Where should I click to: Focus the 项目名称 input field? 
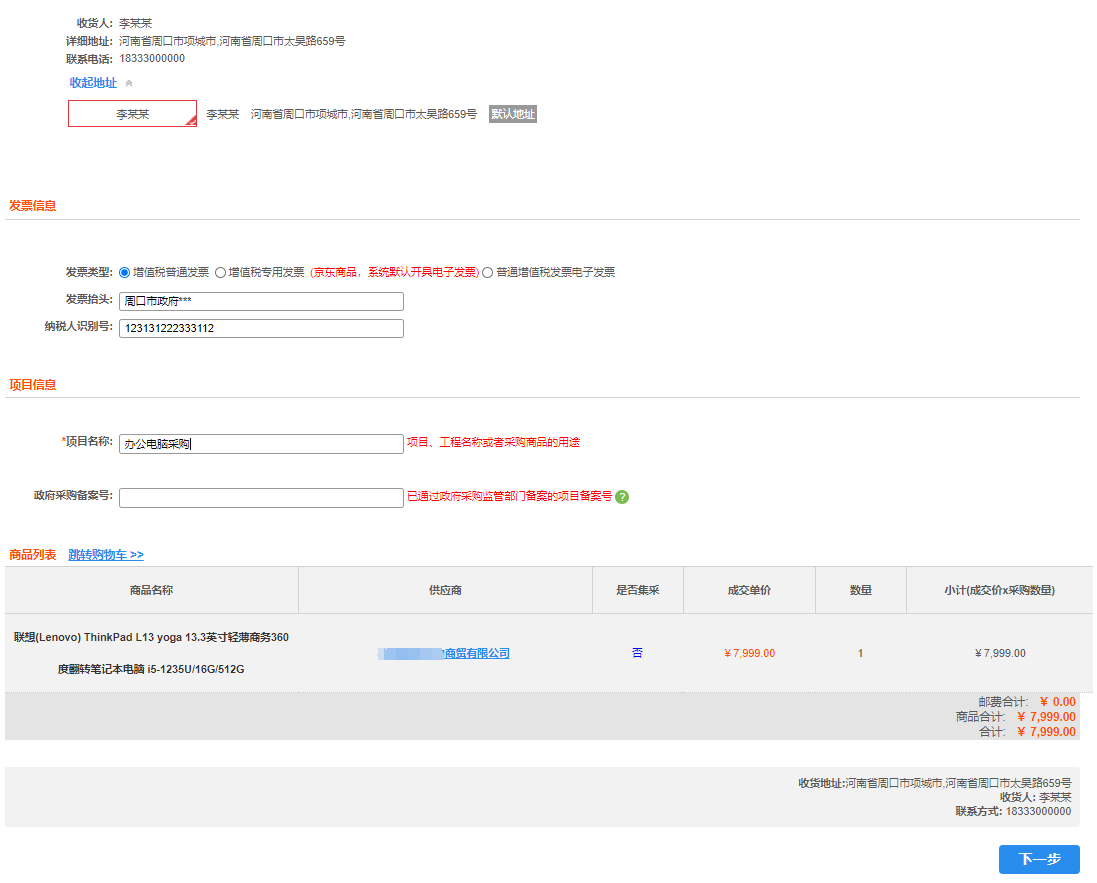[261, 444]
